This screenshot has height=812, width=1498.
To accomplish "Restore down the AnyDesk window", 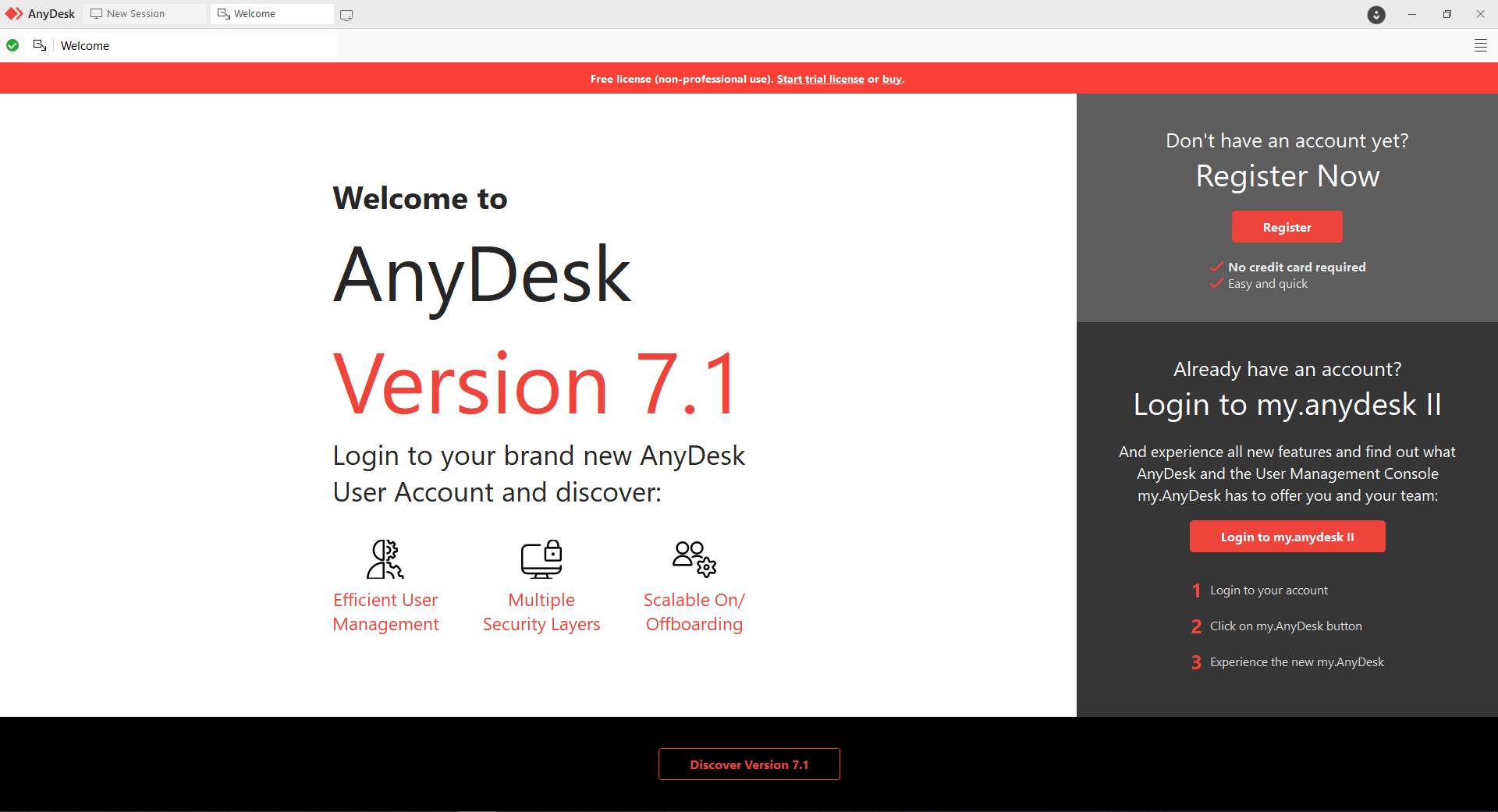I will click(x=1447, y=14).
